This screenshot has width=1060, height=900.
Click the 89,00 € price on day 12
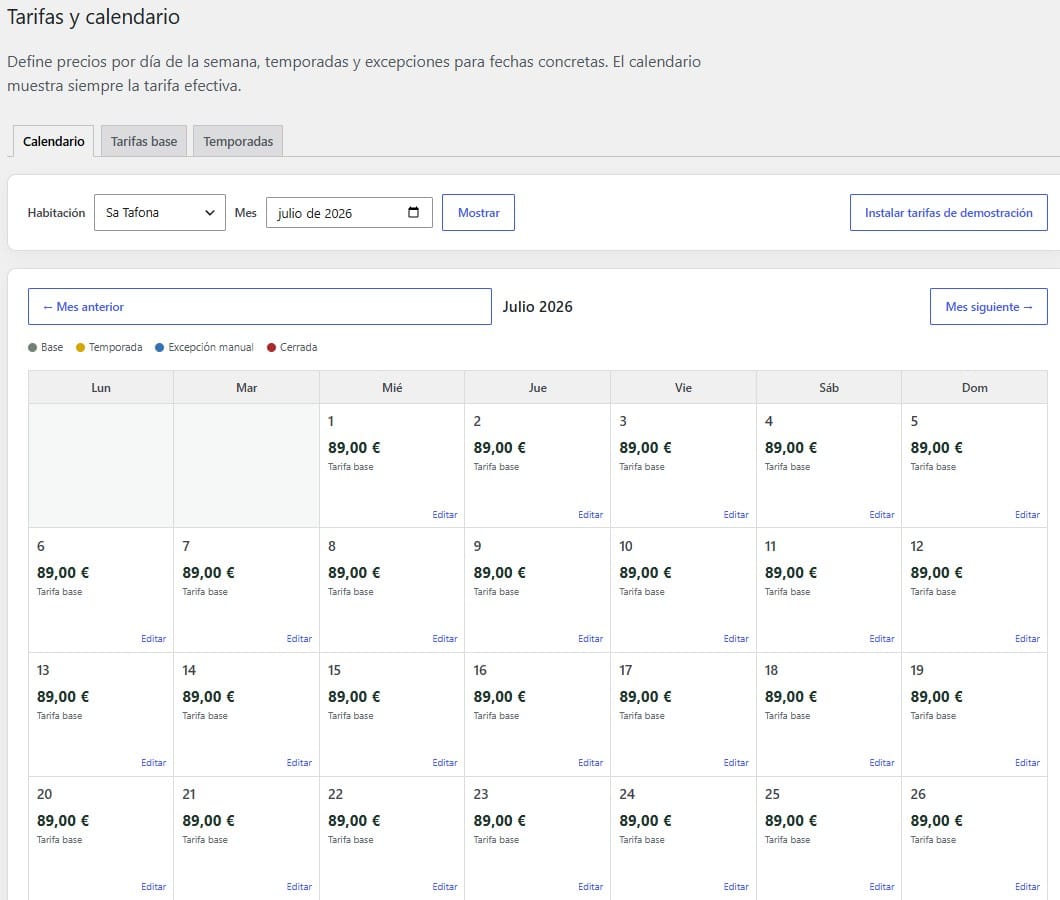(937, 573)
